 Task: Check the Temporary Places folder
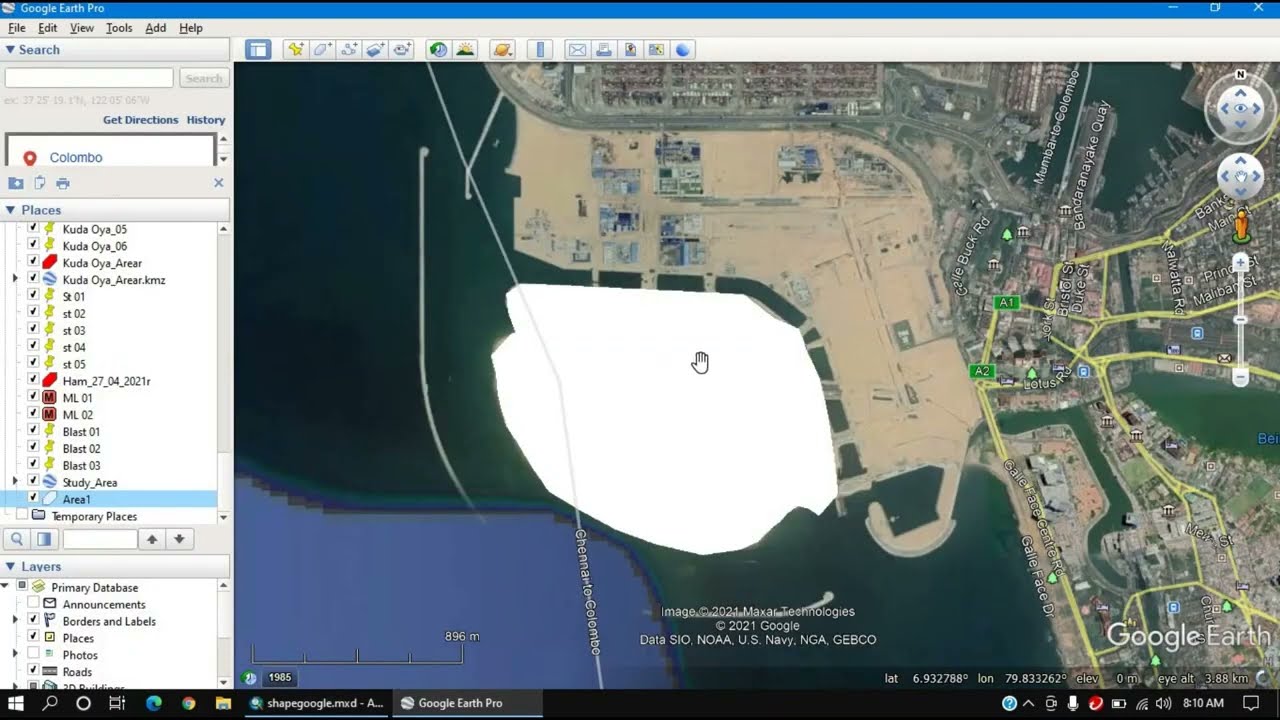pos(22,515)
